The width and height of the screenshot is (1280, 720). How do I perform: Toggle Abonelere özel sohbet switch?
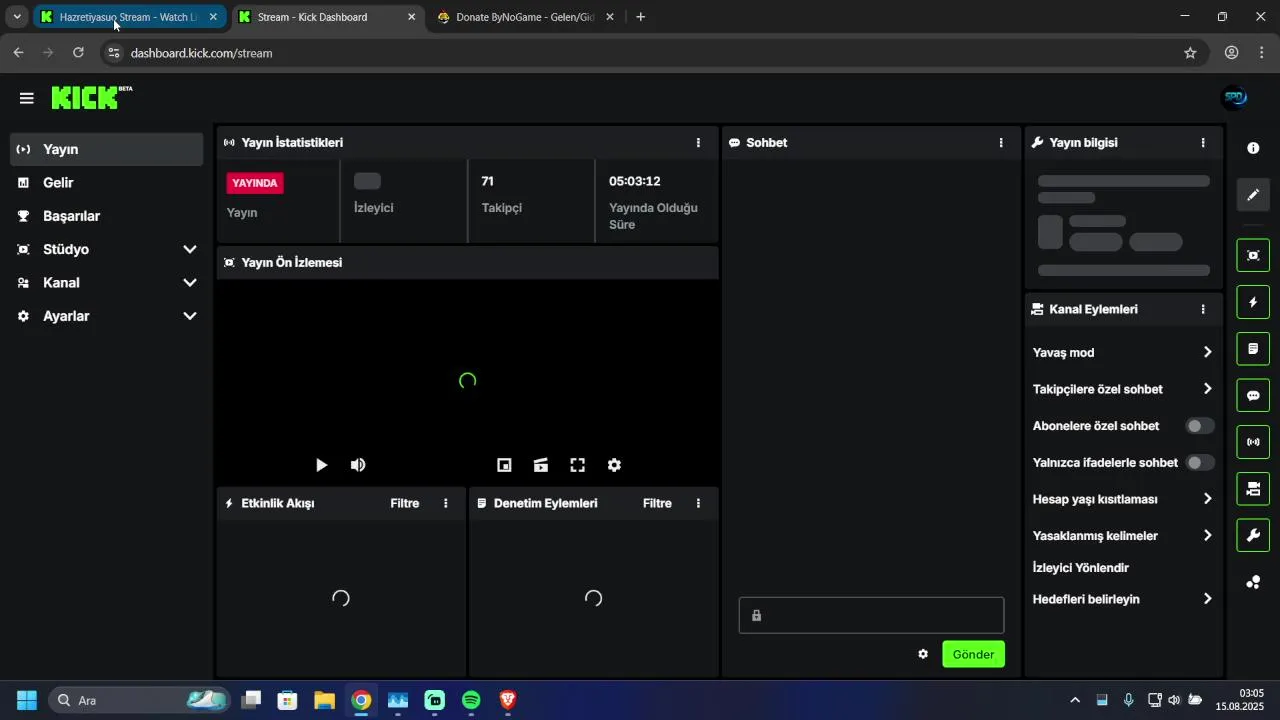1200,426
